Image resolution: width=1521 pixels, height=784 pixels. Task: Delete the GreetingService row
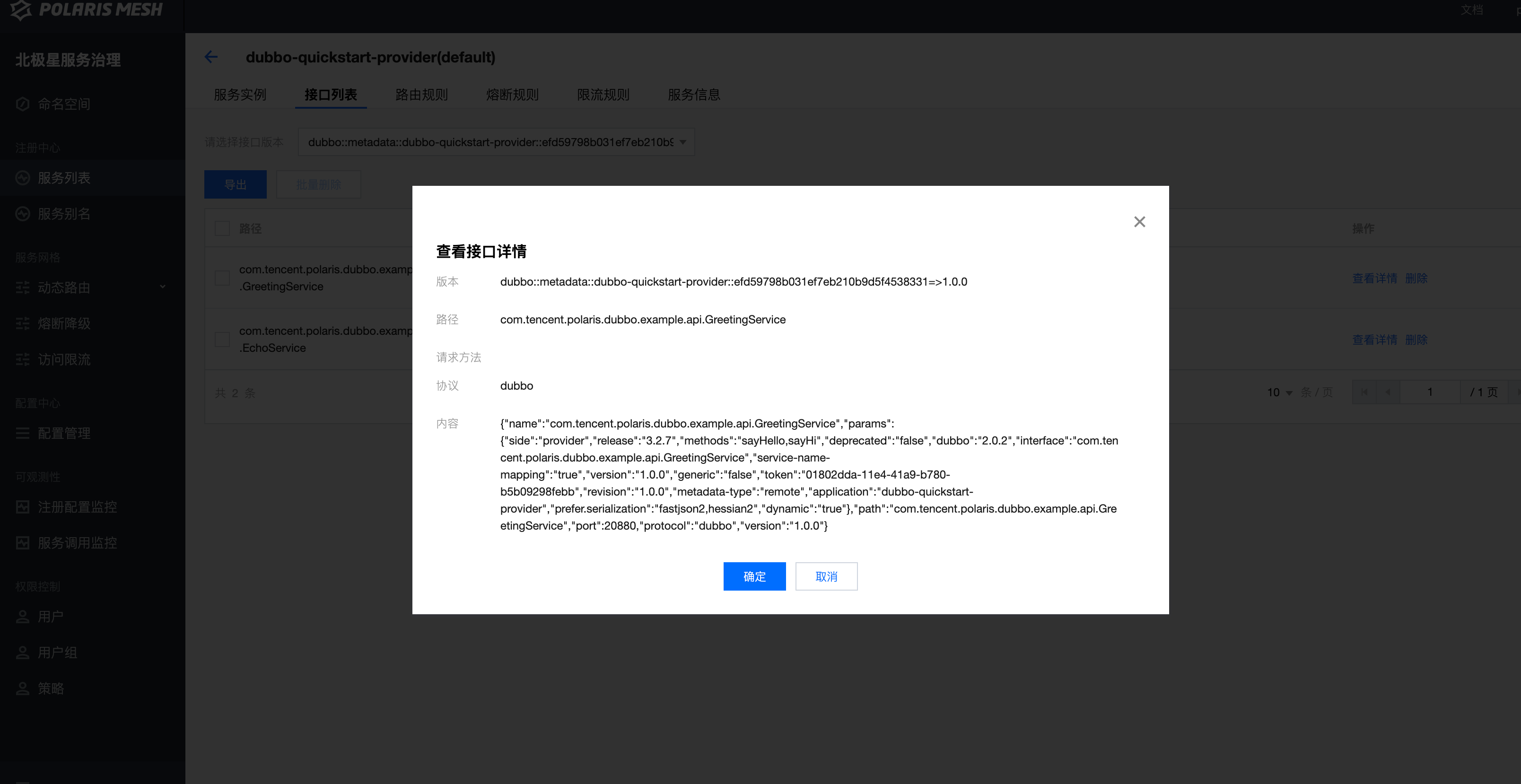click(x=1416, y=278)
